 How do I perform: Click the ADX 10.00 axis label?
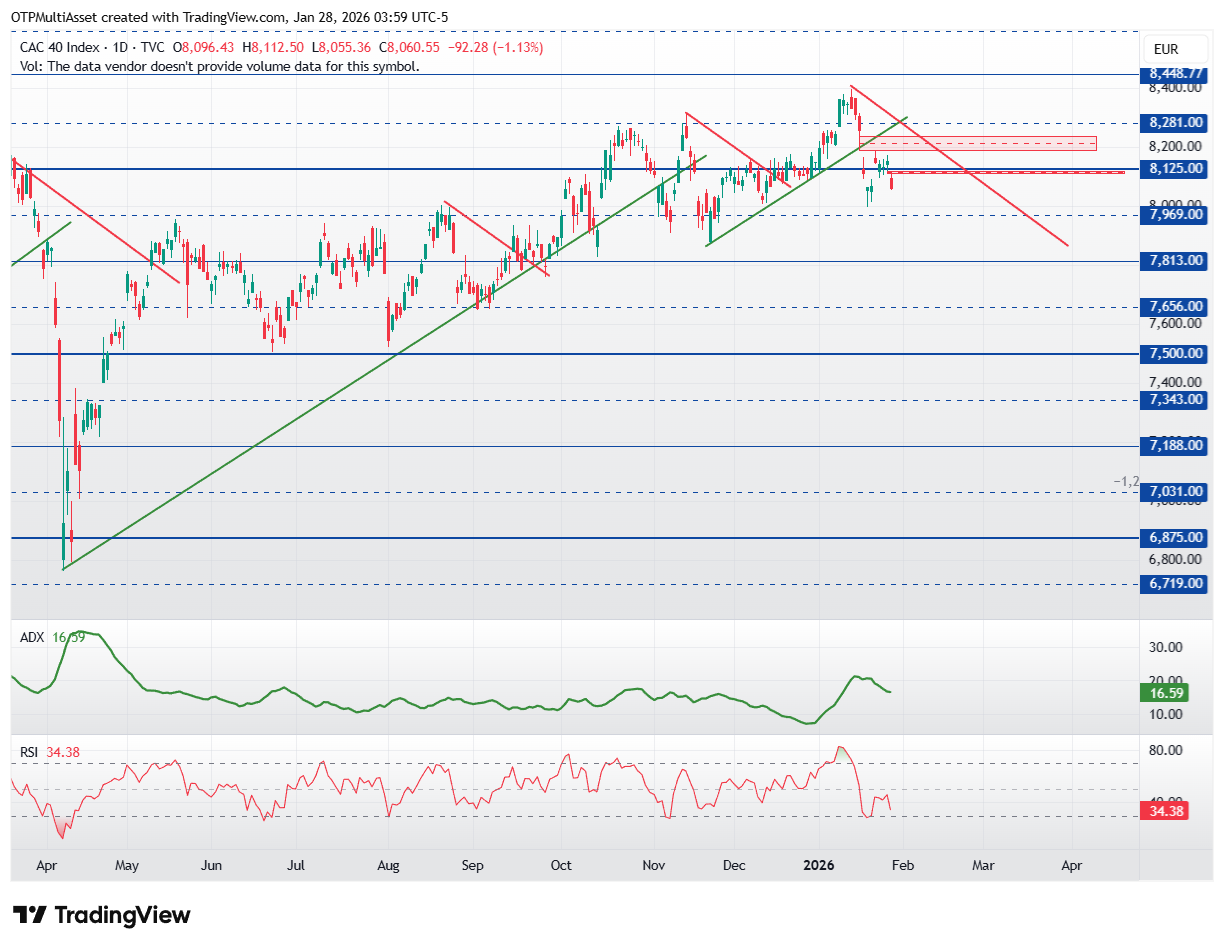(1167, 714)
